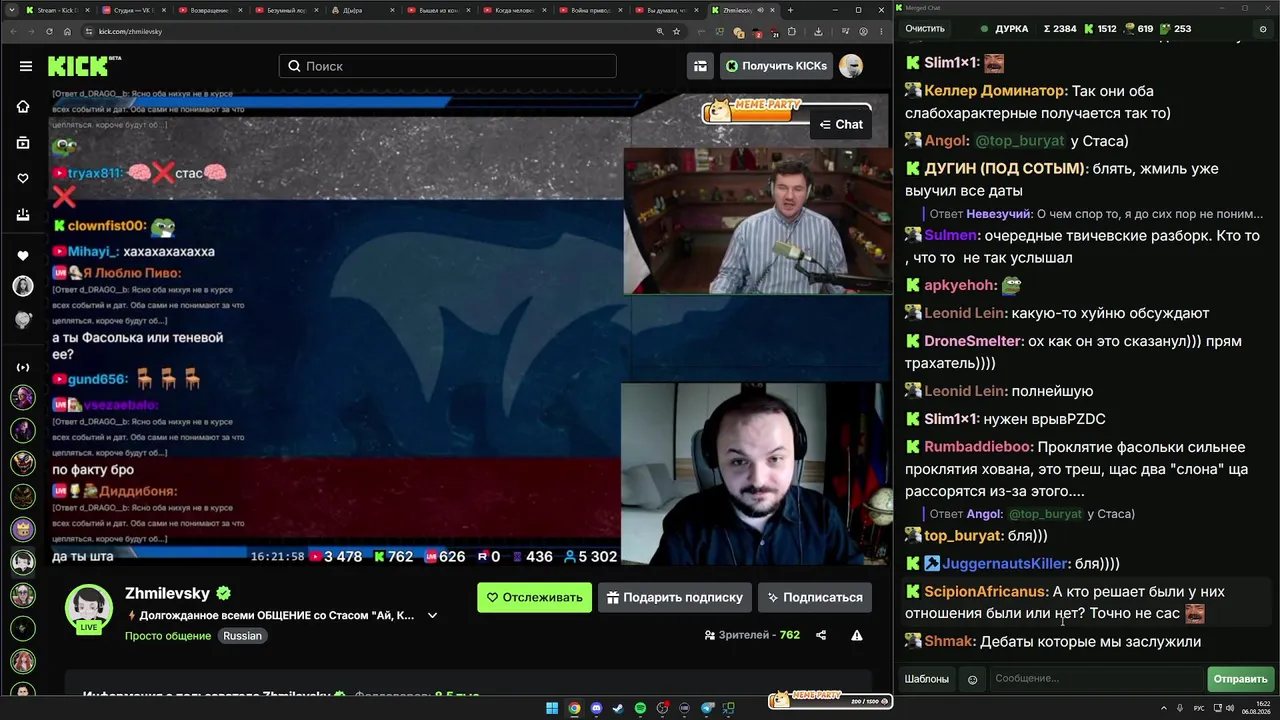Click the Сообщение chat input field

coord(1097,679)
